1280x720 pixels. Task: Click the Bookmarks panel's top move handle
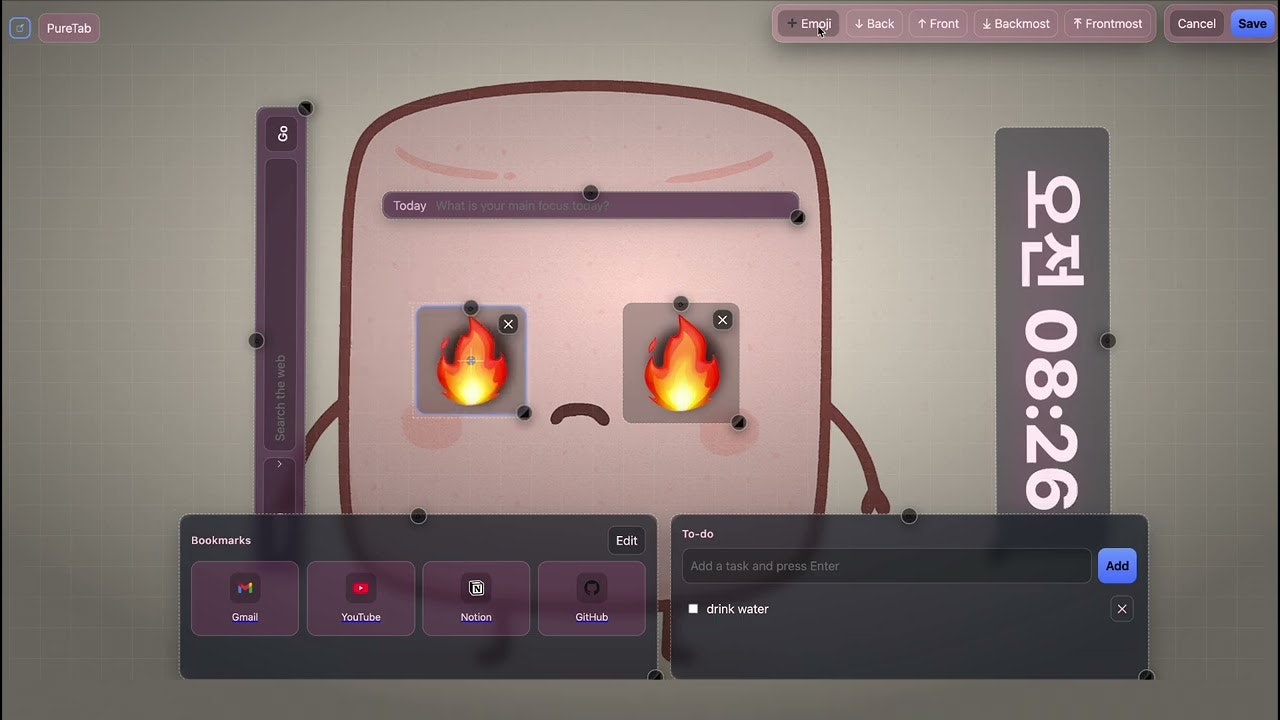click(418, 516)
